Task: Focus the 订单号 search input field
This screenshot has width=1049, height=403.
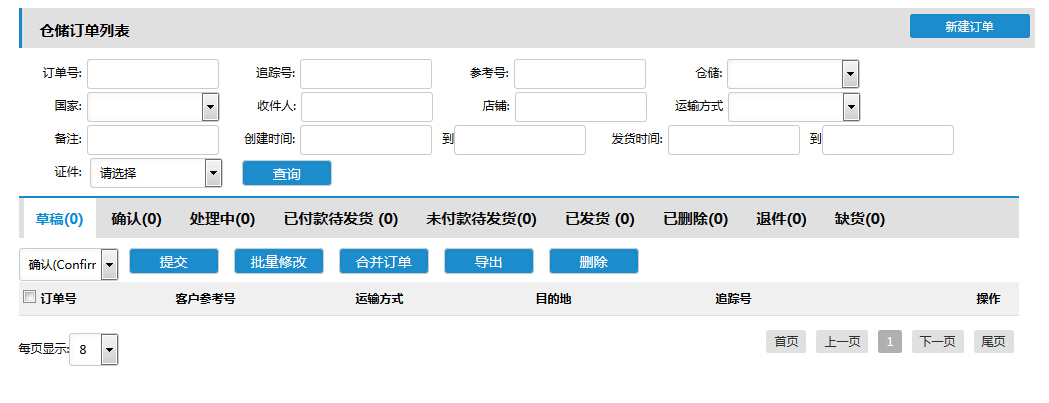Action: click(x=153, y=74)
